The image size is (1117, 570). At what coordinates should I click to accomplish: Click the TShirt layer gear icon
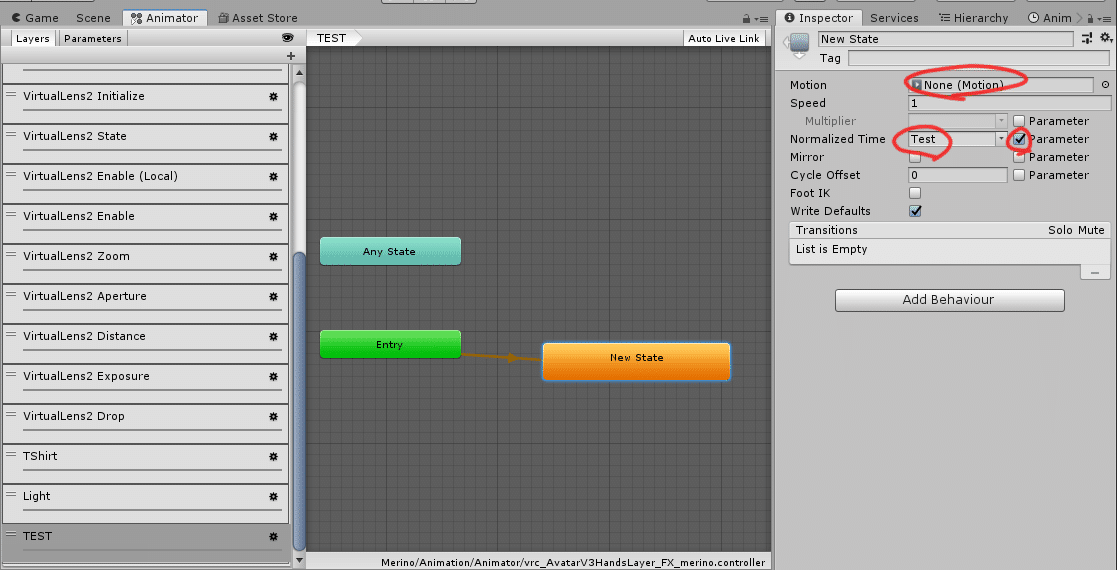pos(273,456)
